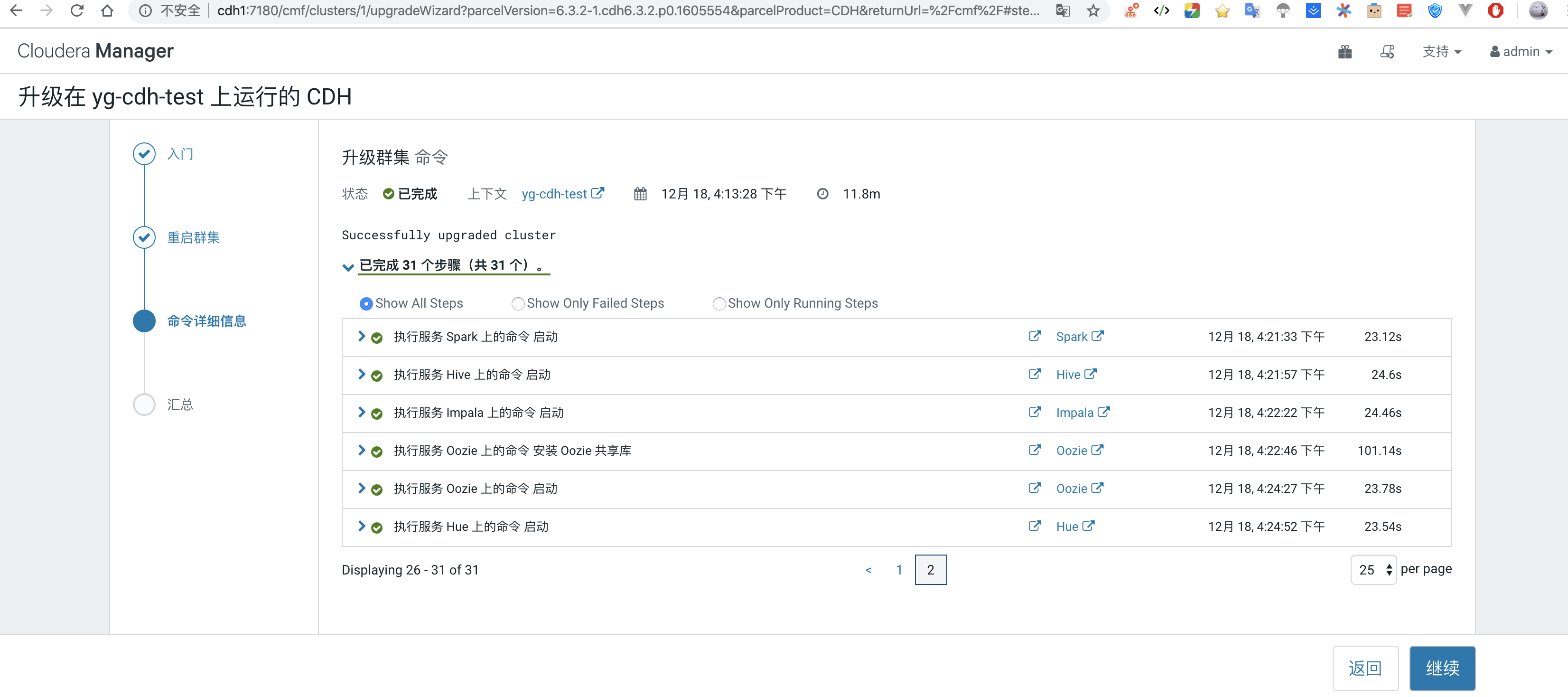Open external link icon on Spark row

pos(1034,336)
